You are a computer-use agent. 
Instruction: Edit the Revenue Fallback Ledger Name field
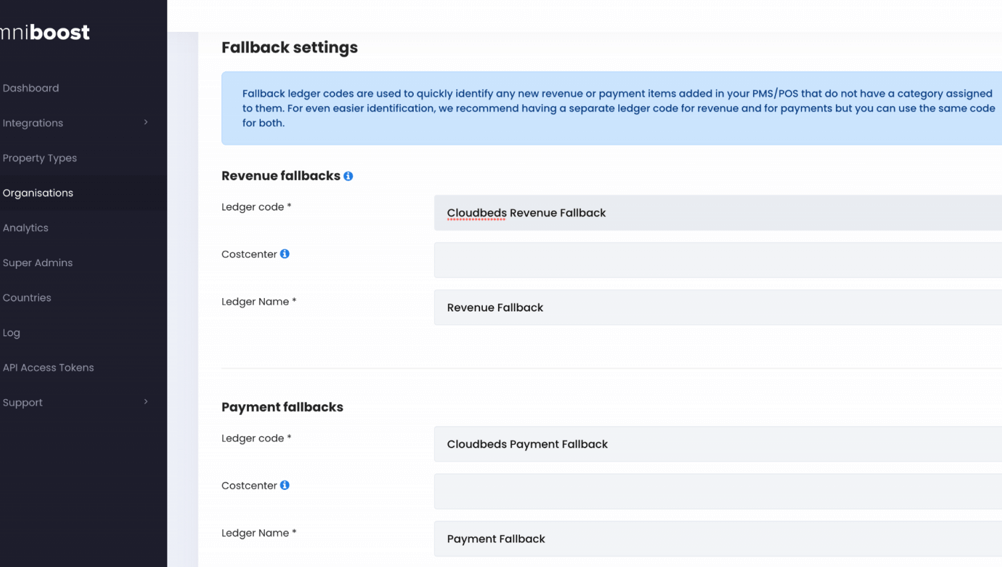click(717, 307)
